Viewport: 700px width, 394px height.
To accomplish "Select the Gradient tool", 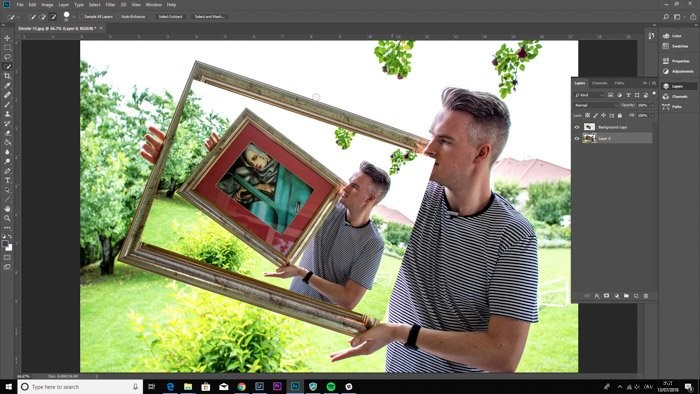I will click(7, 142).
